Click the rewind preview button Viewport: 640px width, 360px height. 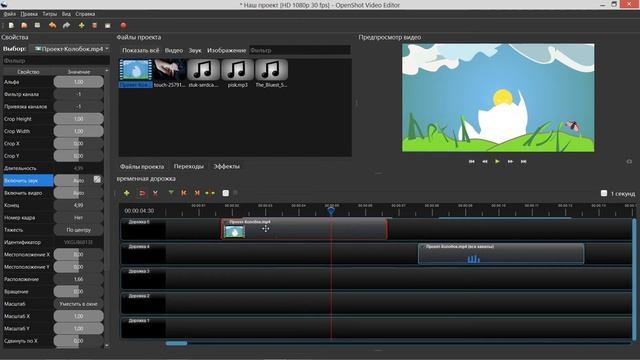(484, 162)
